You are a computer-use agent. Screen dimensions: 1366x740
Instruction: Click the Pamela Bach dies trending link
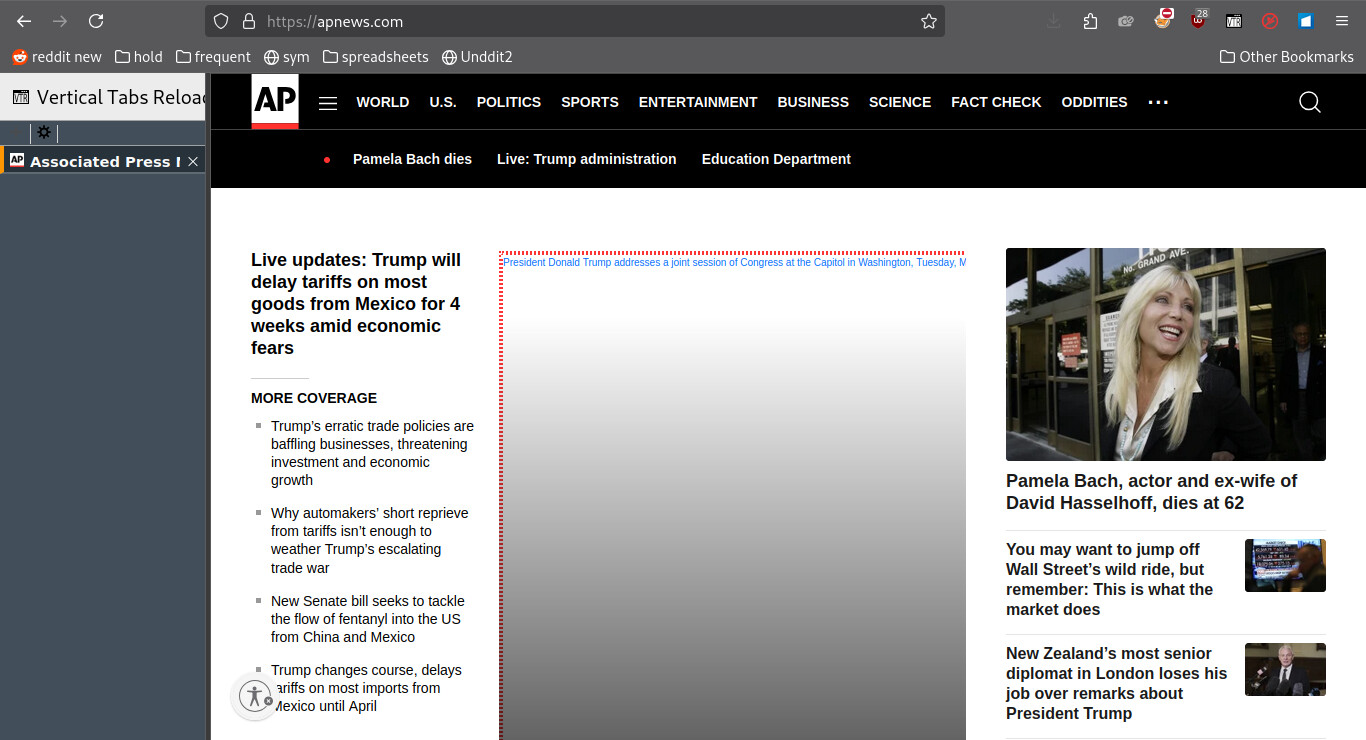412,159
